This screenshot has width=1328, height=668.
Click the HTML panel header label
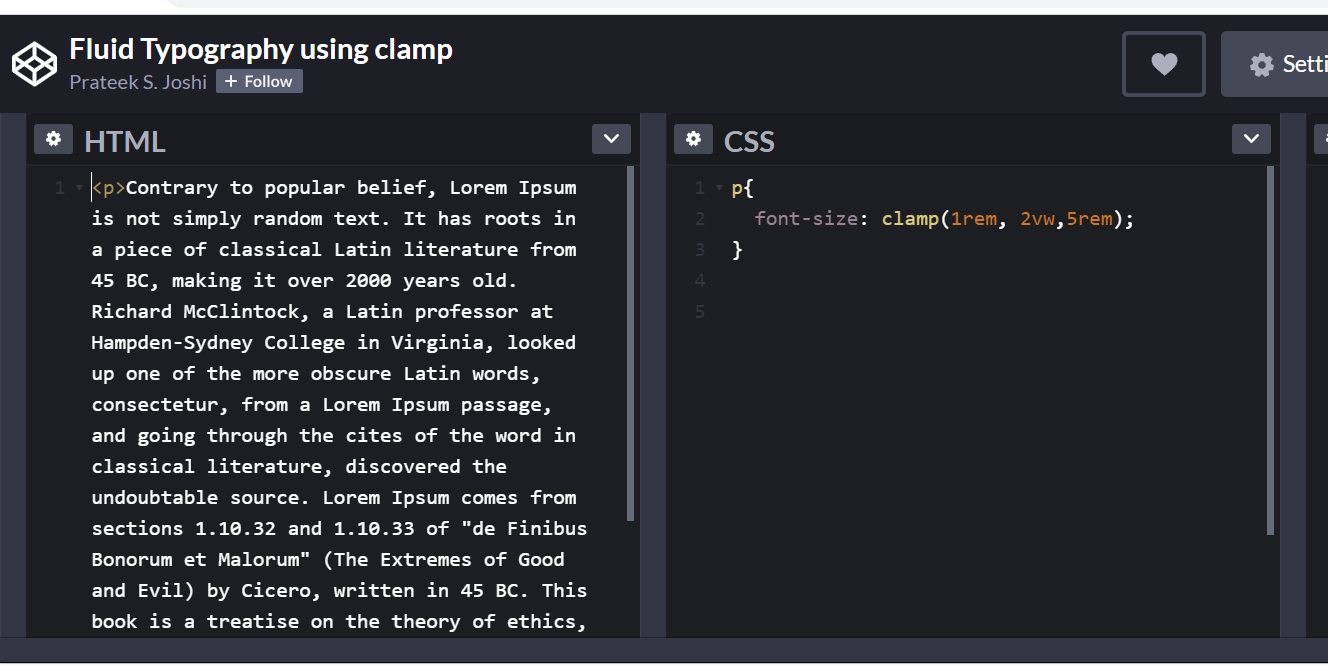tap(124, 141)
